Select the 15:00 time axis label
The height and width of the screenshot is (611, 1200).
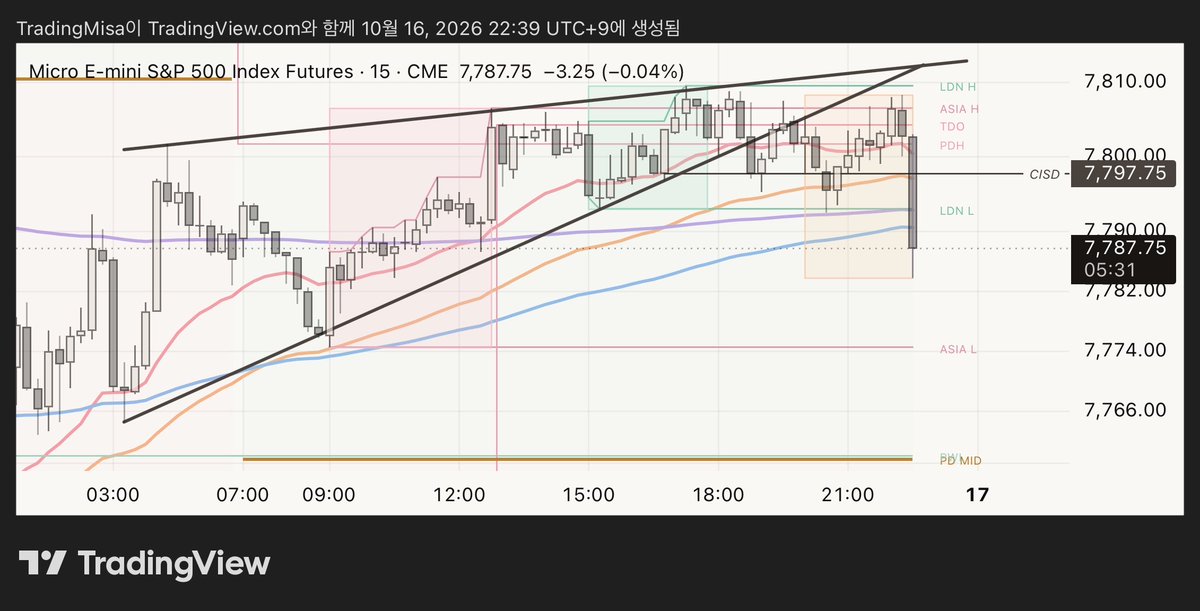[x=588, y=494]
